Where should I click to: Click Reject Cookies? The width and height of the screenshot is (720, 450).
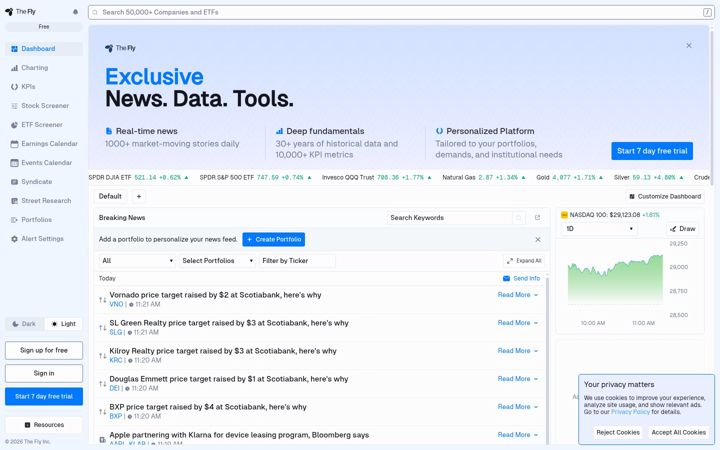(618, 433)
